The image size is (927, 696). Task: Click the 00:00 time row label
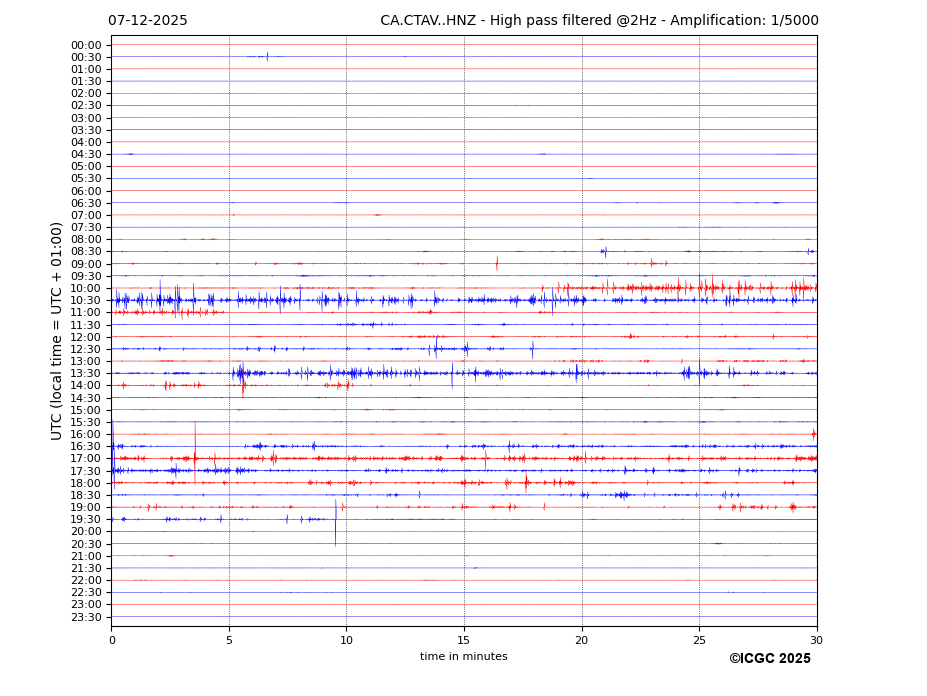85,45
